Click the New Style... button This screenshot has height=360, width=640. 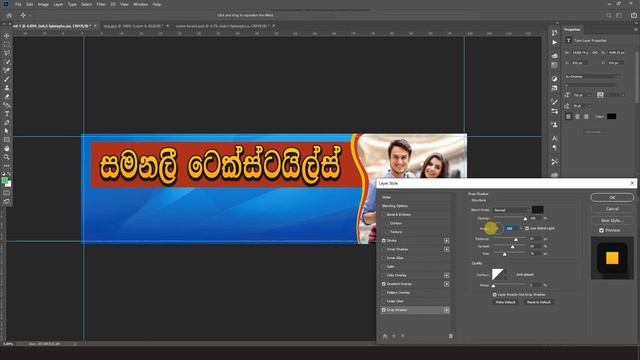tap(612, 220)
